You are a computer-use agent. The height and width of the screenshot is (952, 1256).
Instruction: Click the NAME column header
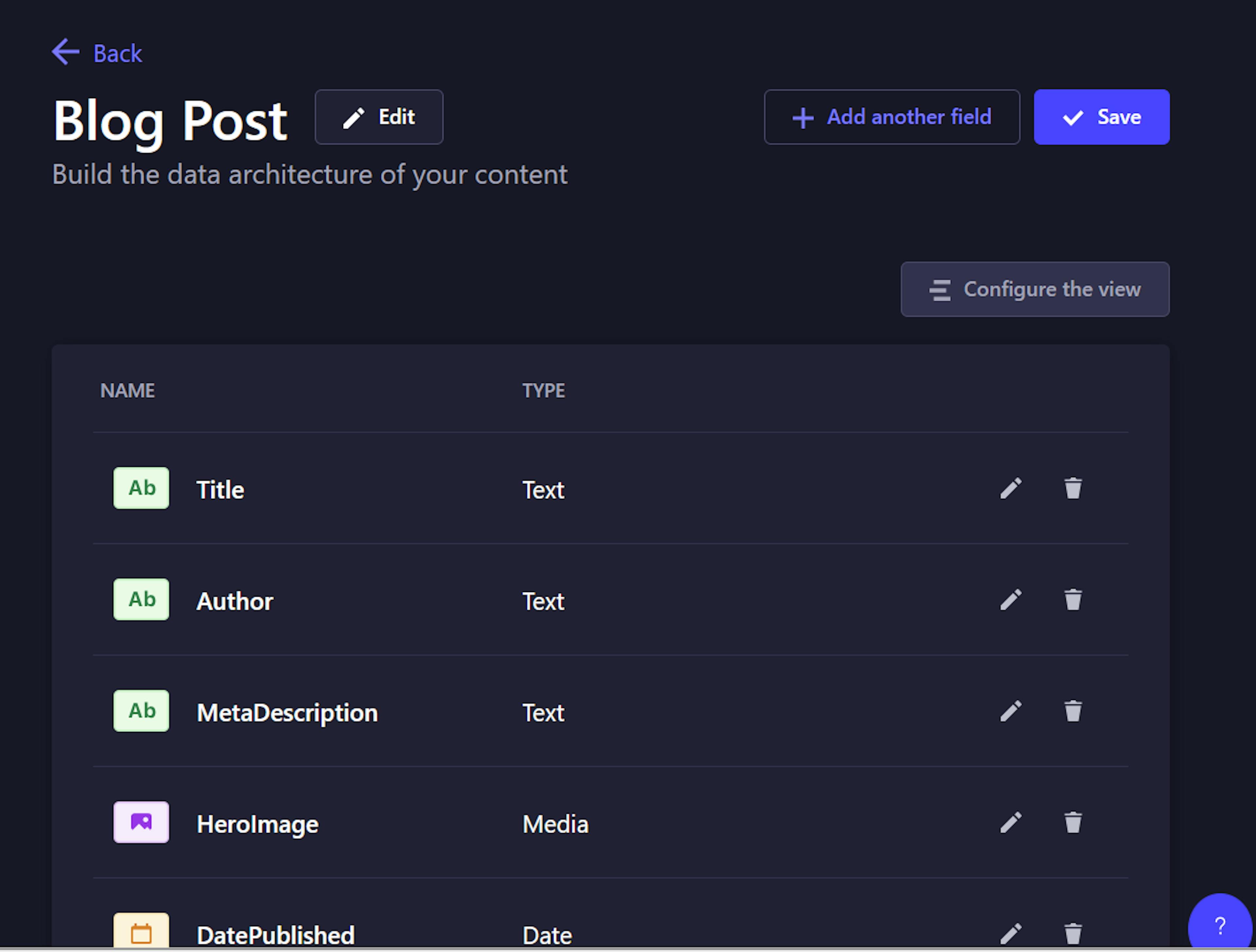pos(127,390)
